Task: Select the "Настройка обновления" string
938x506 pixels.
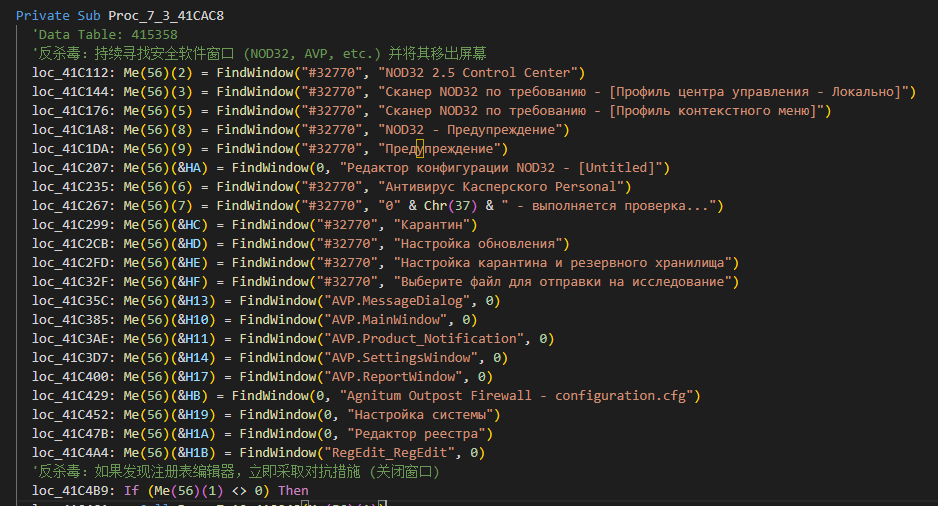Action: coord(477,244)
